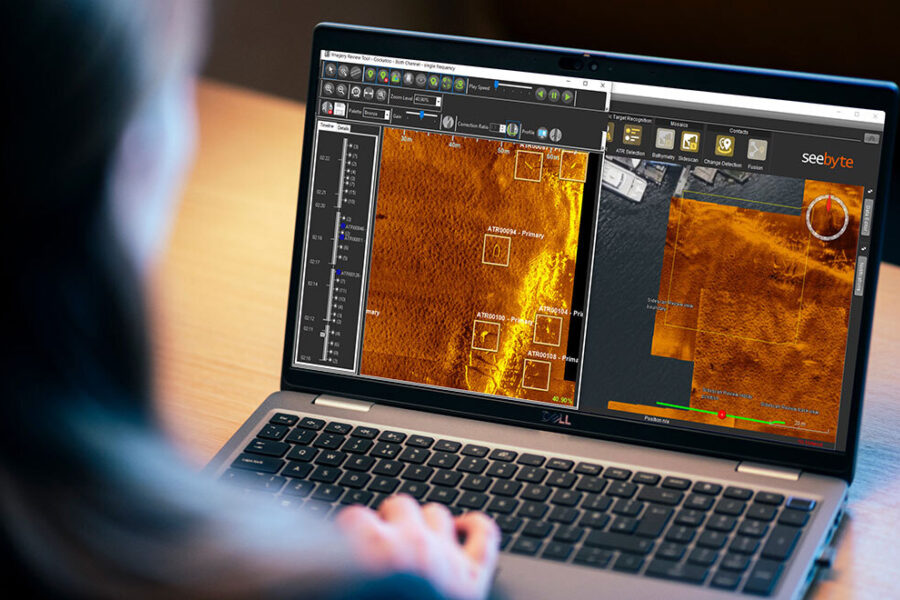Click the white document icon beside Palette
This screenshot has width=900, height=600.
[339, 109]
